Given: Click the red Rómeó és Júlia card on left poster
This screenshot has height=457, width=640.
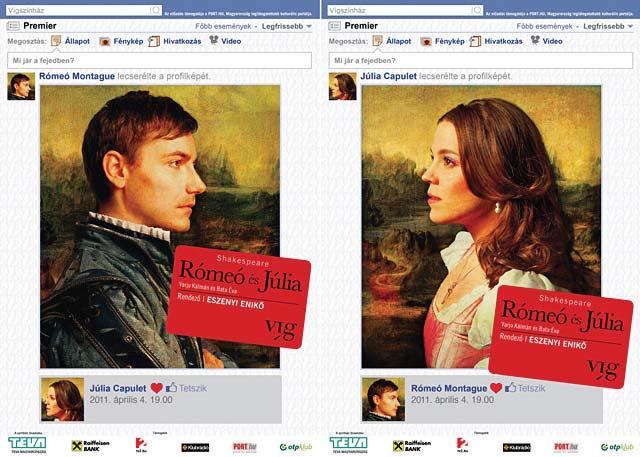Looking at the screenshot, I should pyautogui.click(x=239, y=297).
